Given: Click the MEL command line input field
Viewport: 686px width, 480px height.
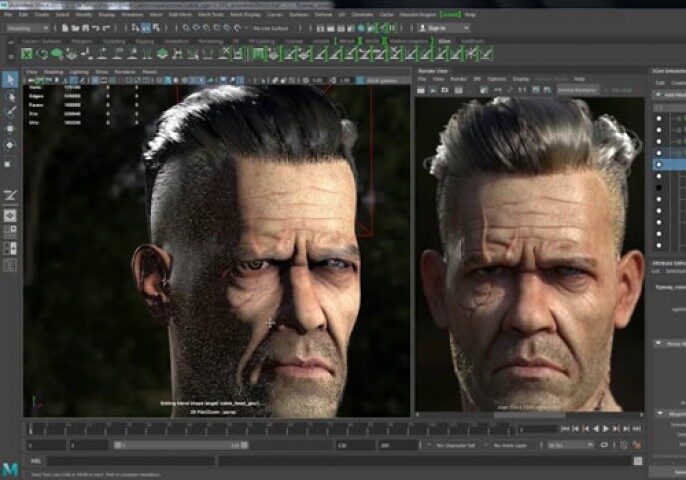Looking at the screenshot, I should [x=131, y=461].
